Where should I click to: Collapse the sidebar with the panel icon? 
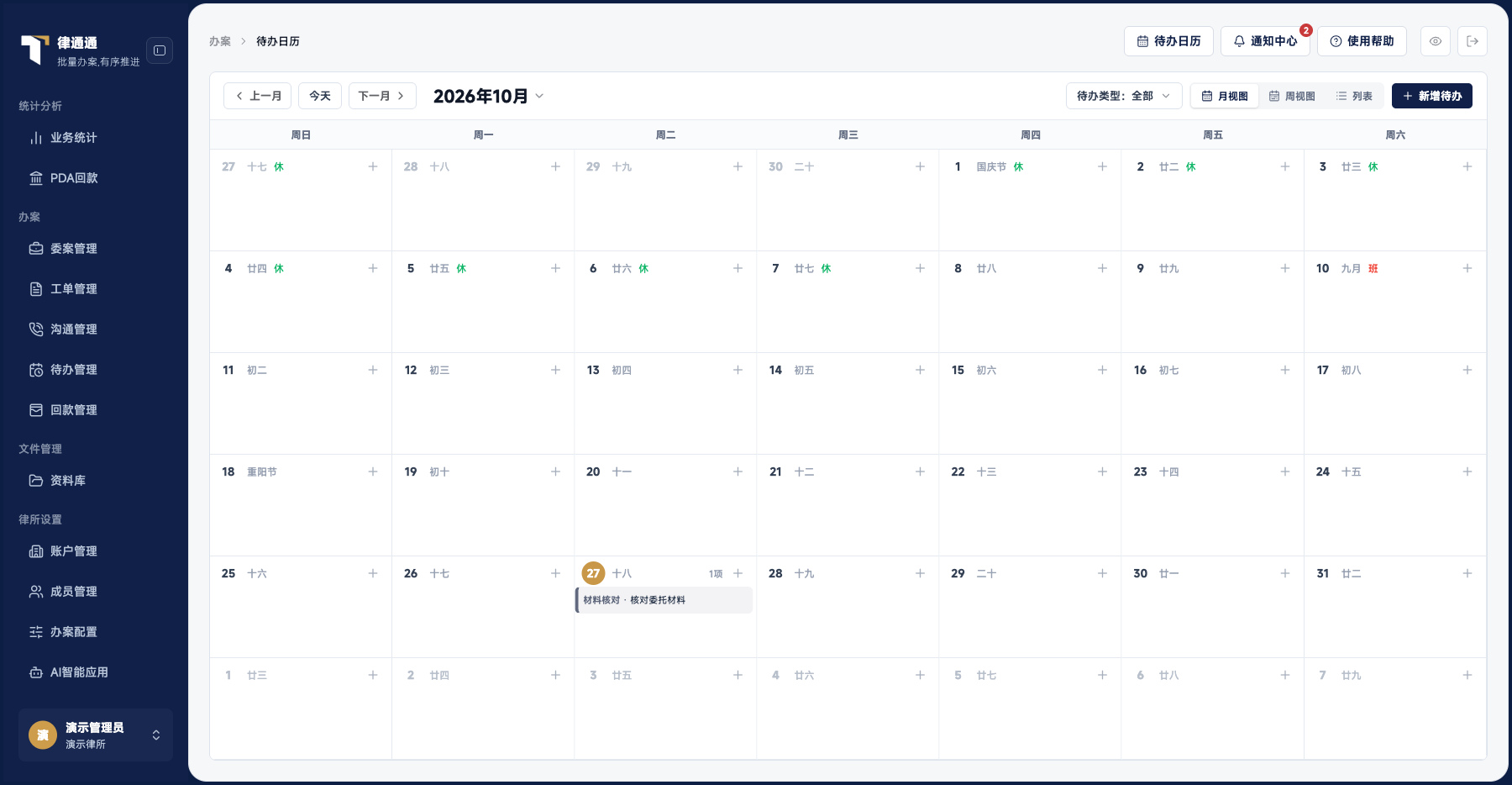[x=160, y=50]
